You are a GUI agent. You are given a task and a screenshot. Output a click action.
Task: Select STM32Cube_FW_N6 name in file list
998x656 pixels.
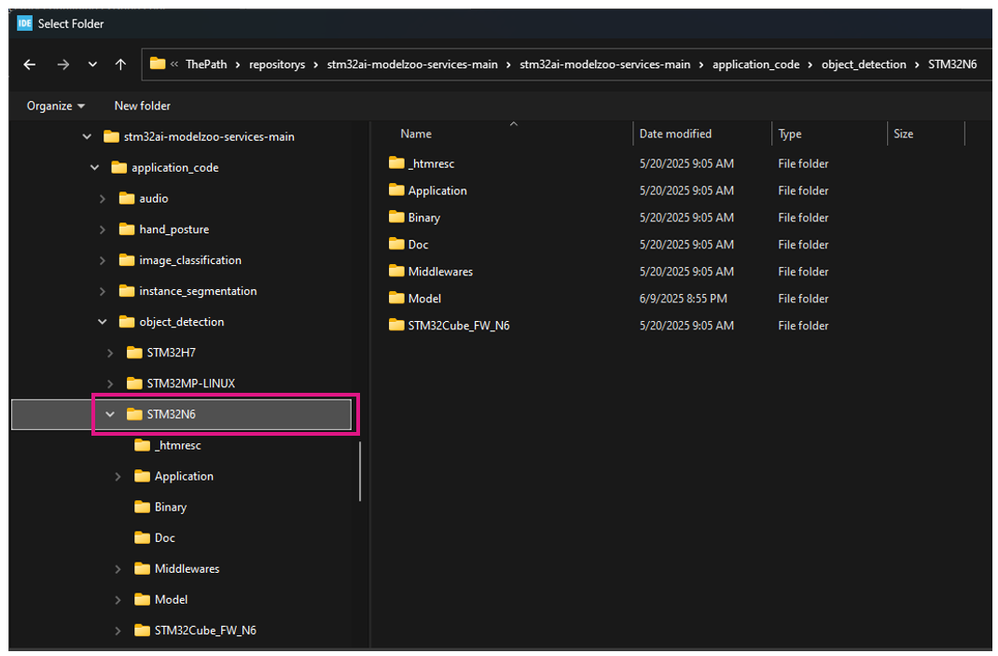459,326
